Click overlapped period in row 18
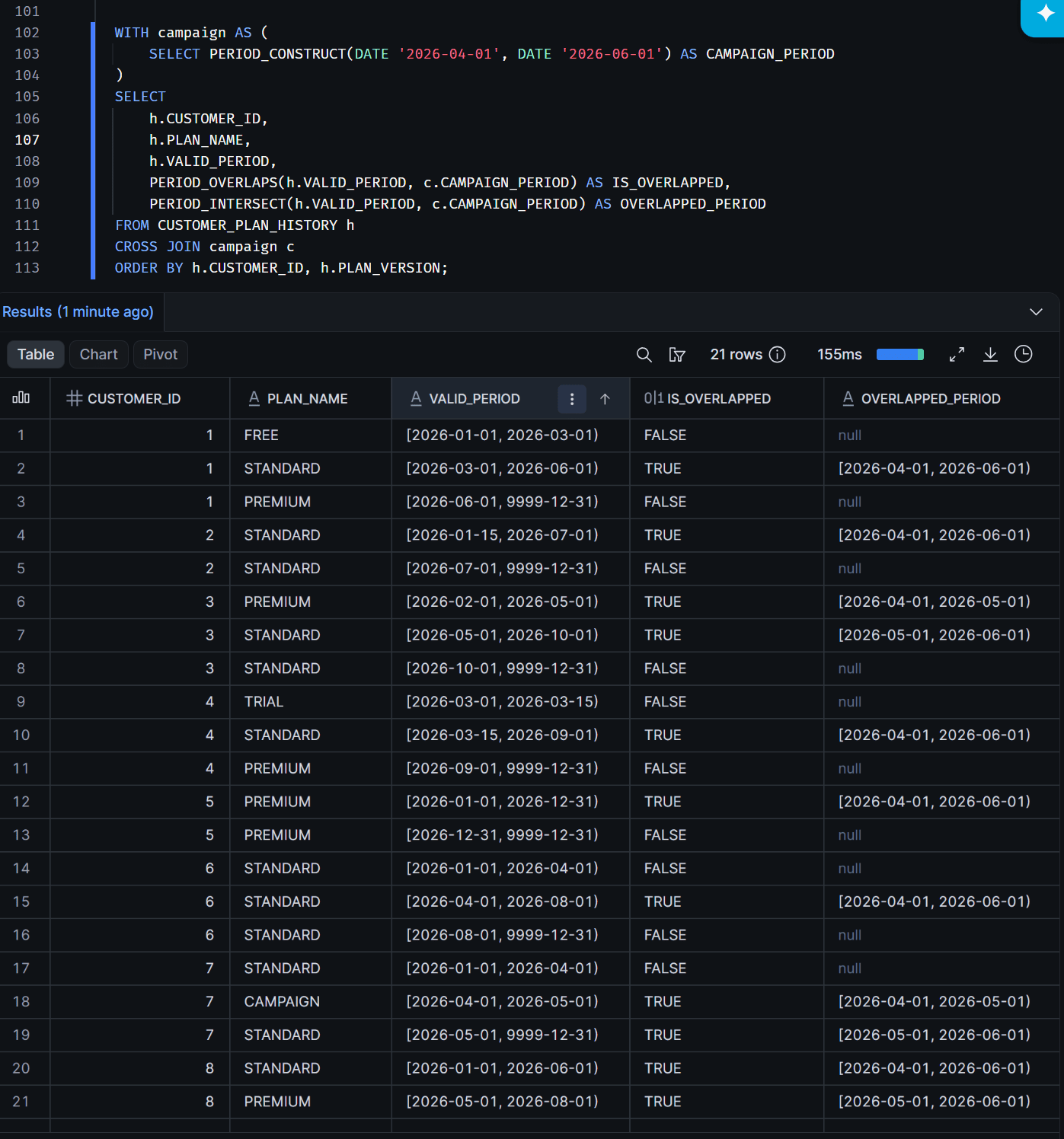1064x1139 pixels. tap(935, 1002)
